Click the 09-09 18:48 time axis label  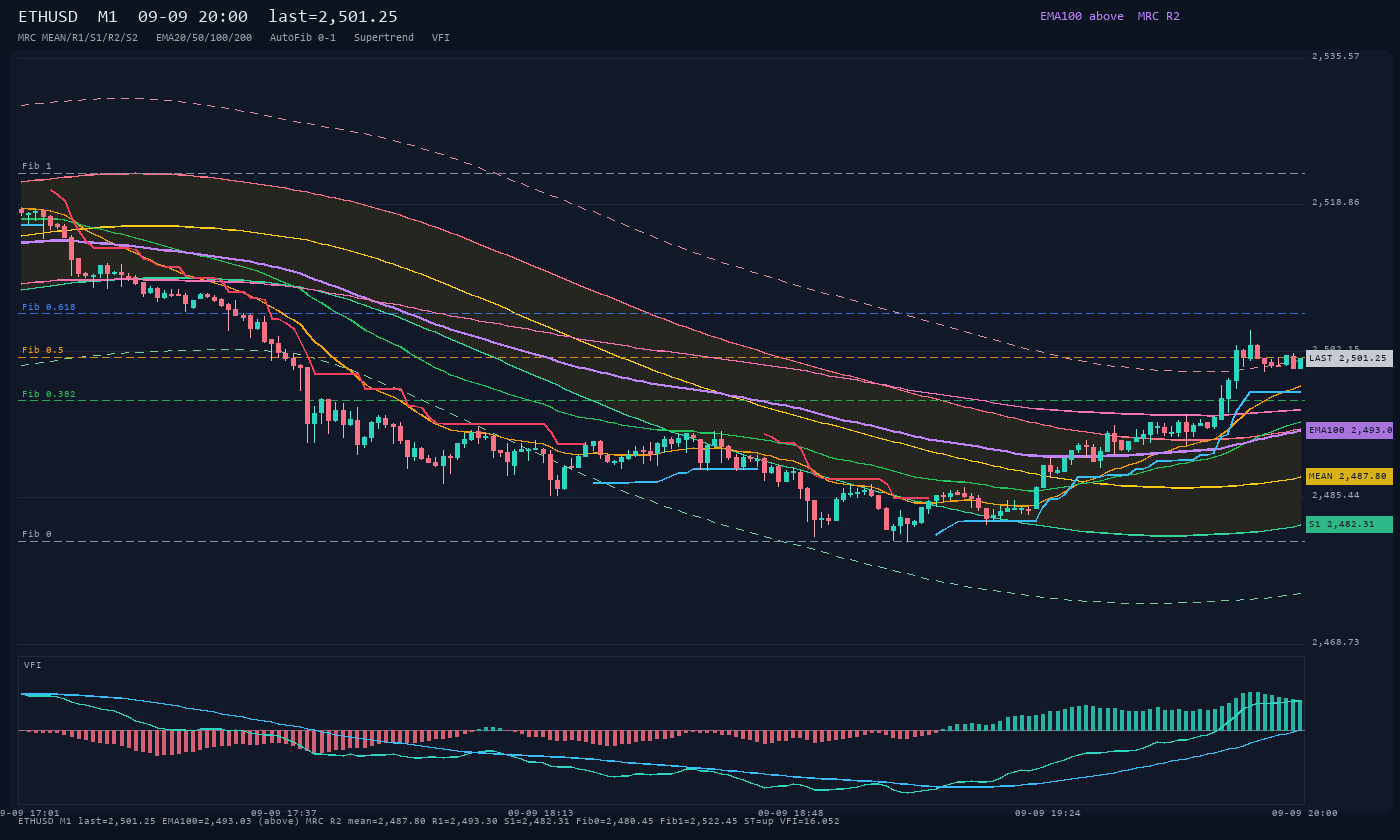(791, 813)
